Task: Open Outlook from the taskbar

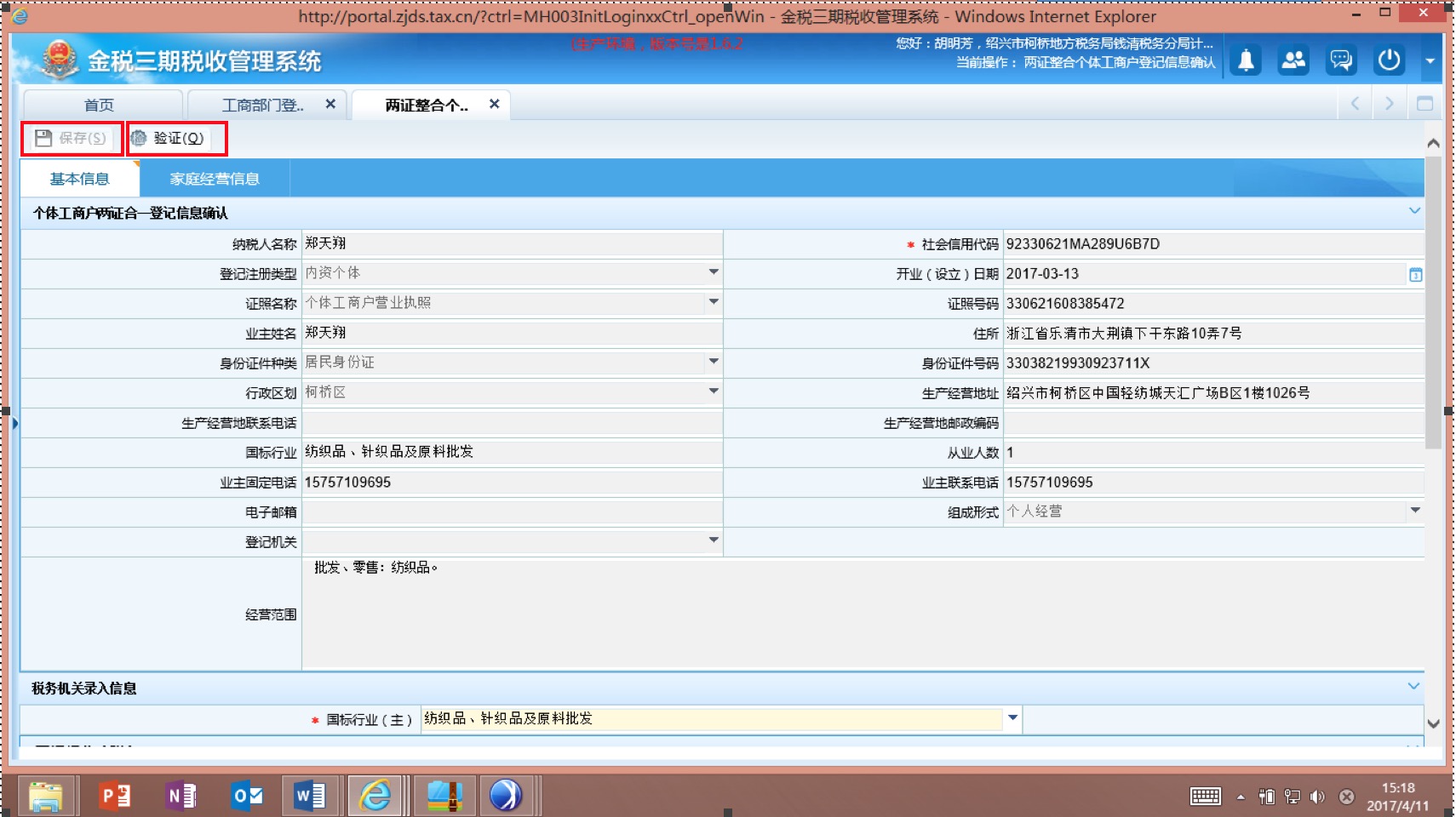Action: 247,796
